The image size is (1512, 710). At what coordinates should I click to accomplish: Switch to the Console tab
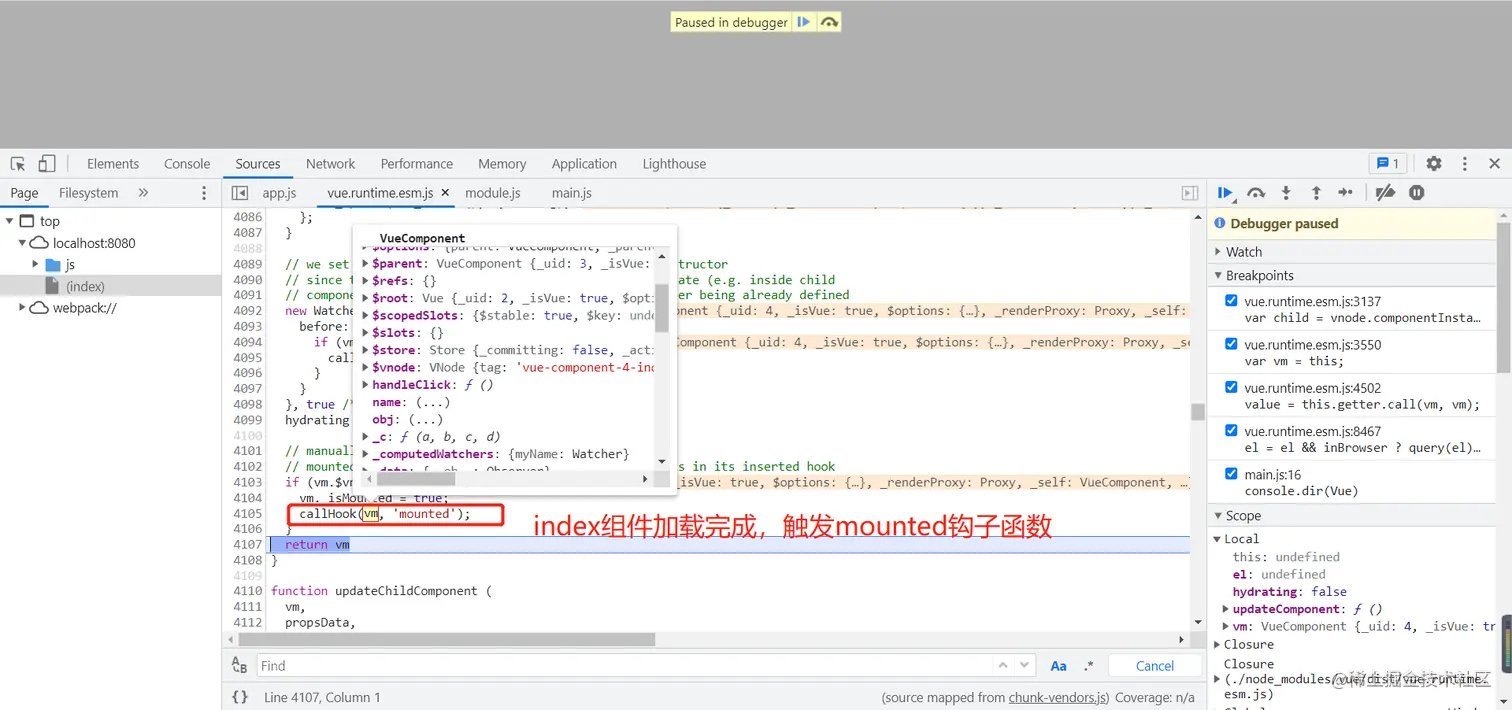(x=187, y=164)
